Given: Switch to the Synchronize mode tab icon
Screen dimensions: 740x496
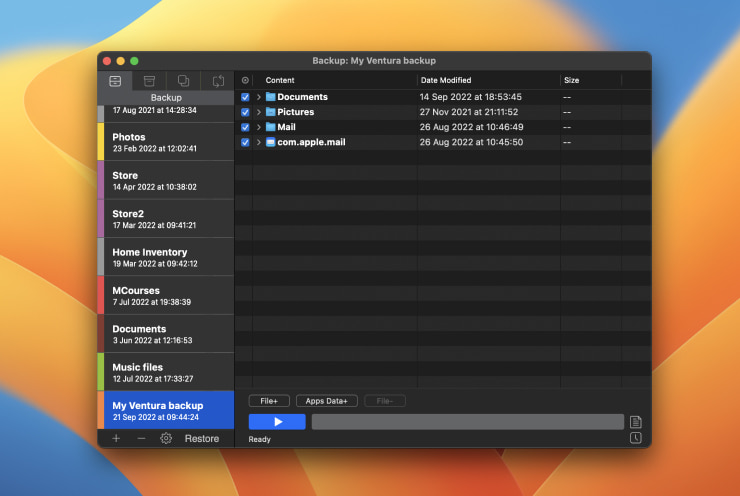Looking at the screenshot, I should click(x=218, y=81).
